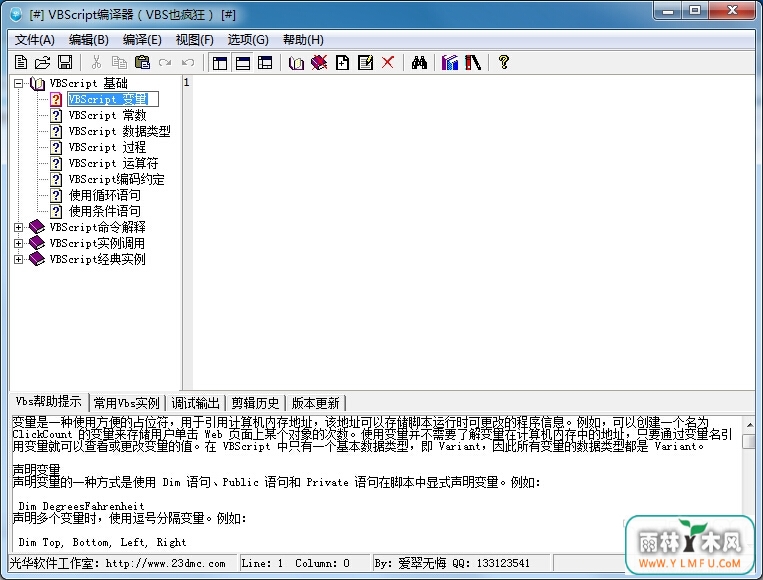763x580 pixels.
Task: Collapse the VBScript 基础 tree node
Action: 18,83
